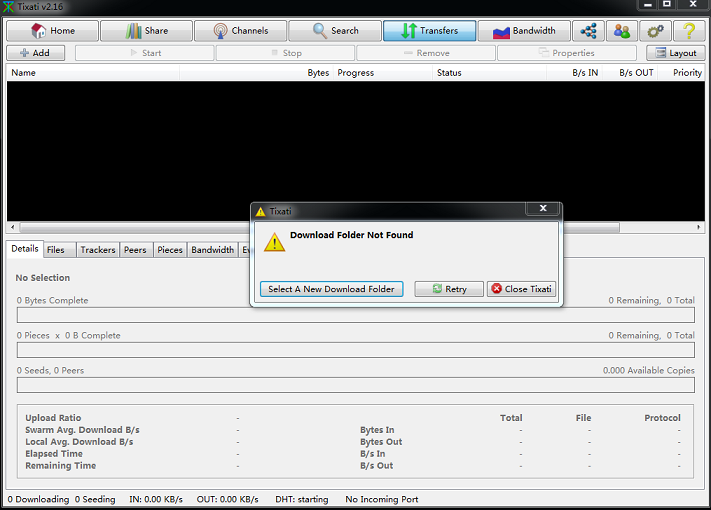711x510 pixels.
Task: Select the Pieces tab
Action: [x=170, y=250]
